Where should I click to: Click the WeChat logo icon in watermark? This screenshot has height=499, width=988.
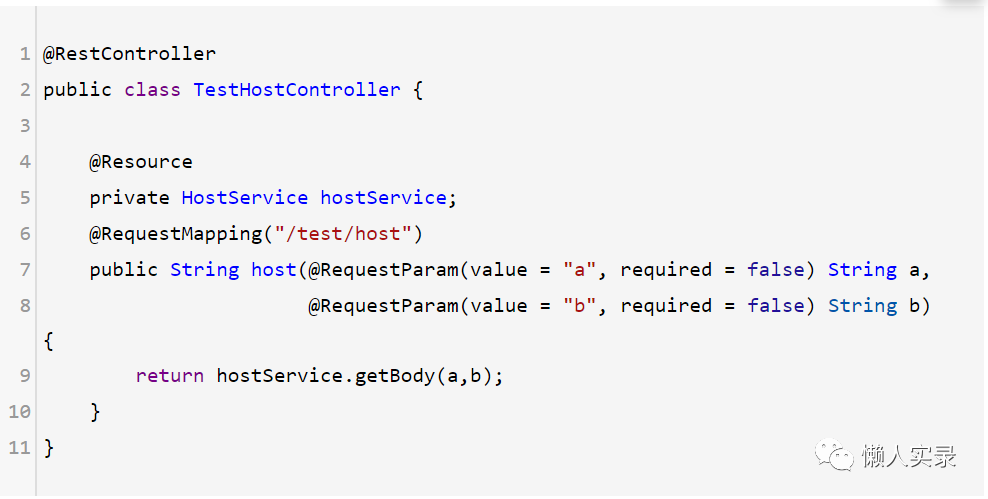point(835,454)
